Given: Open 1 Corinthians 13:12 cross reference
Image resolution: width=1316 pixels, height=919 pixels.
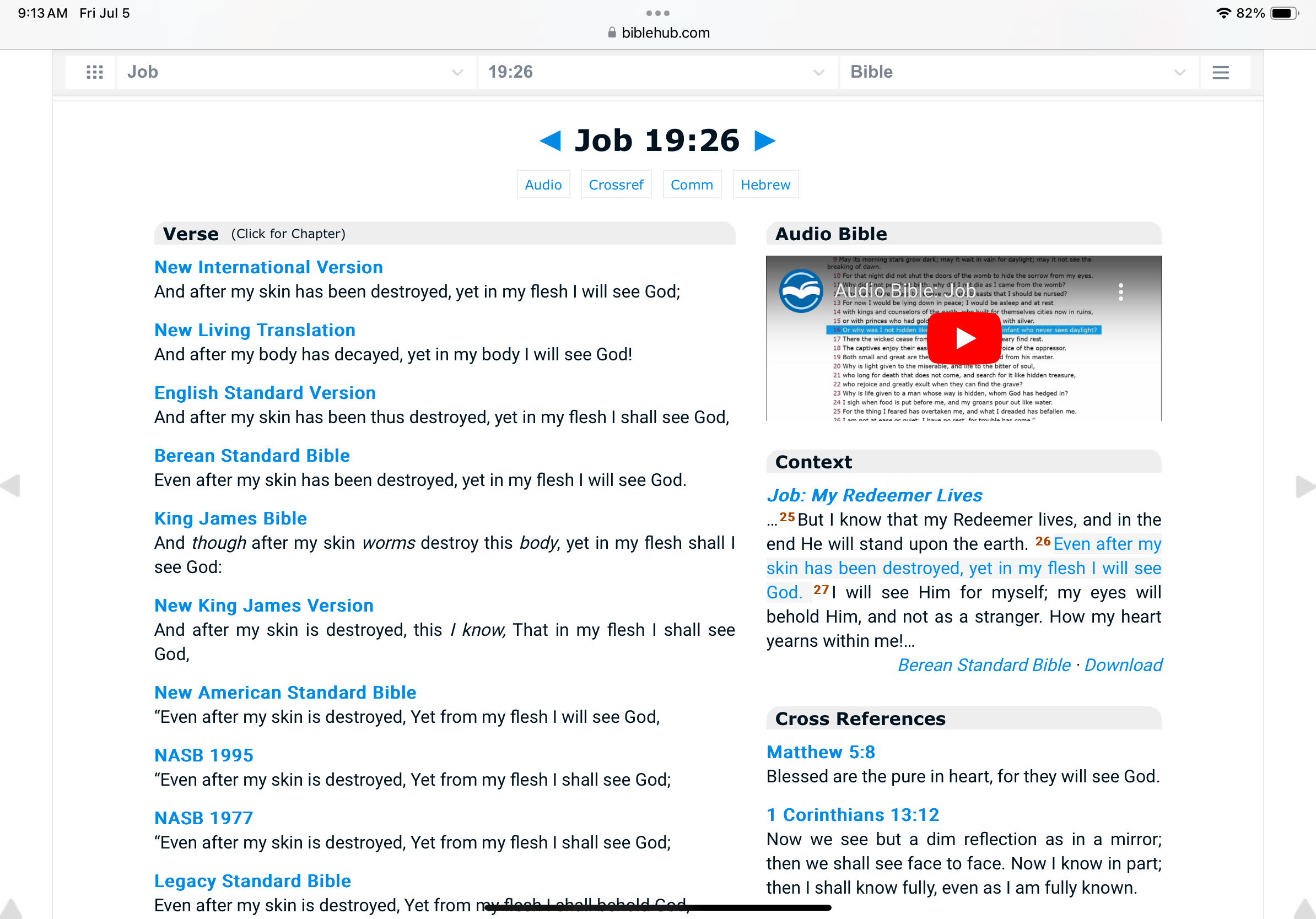Looking at the screenshot, I should [853, 815].
